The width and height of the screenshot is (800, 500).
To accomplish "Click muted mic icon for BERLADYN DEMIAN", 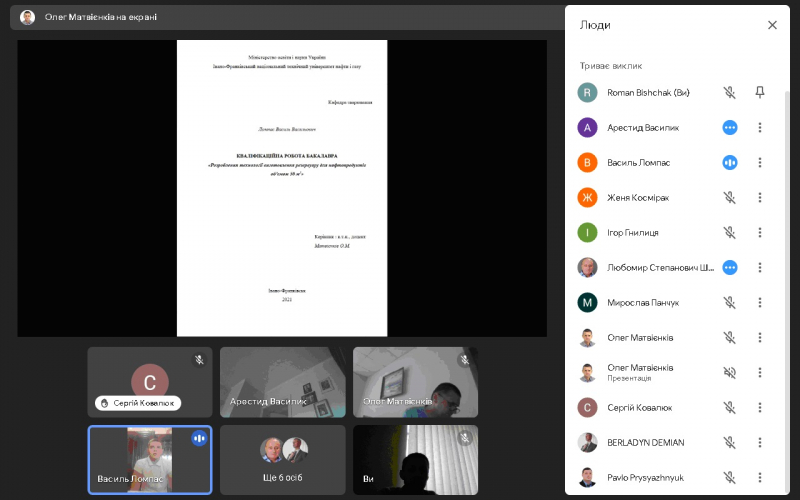I will point(730,442).
